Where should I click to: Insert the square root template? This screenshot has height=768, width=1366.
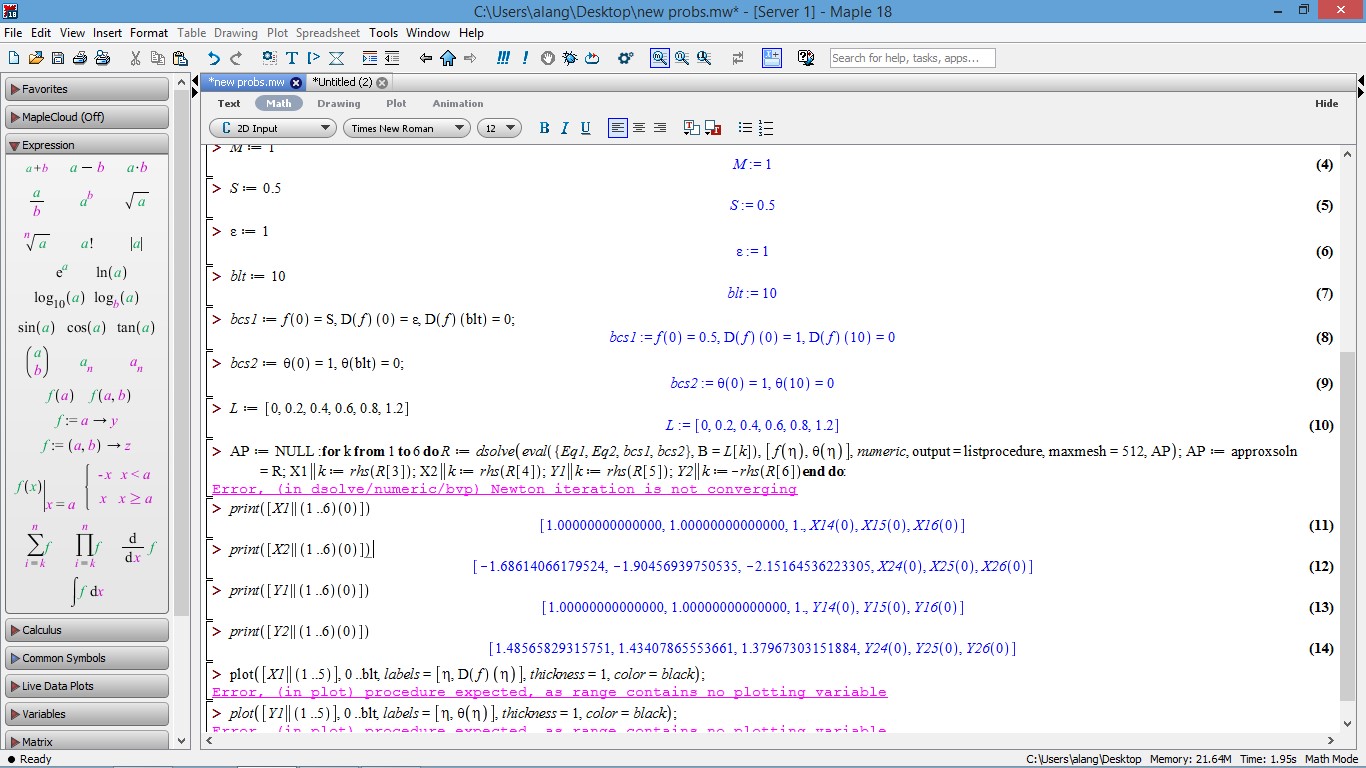[x=137, y=202]
